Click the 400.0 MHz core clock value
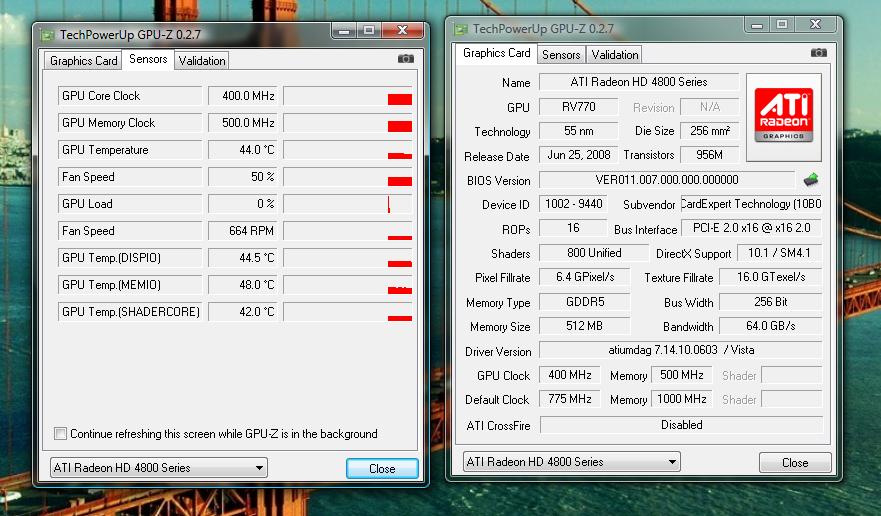This screenshot has width=881, height=516. 243,96
